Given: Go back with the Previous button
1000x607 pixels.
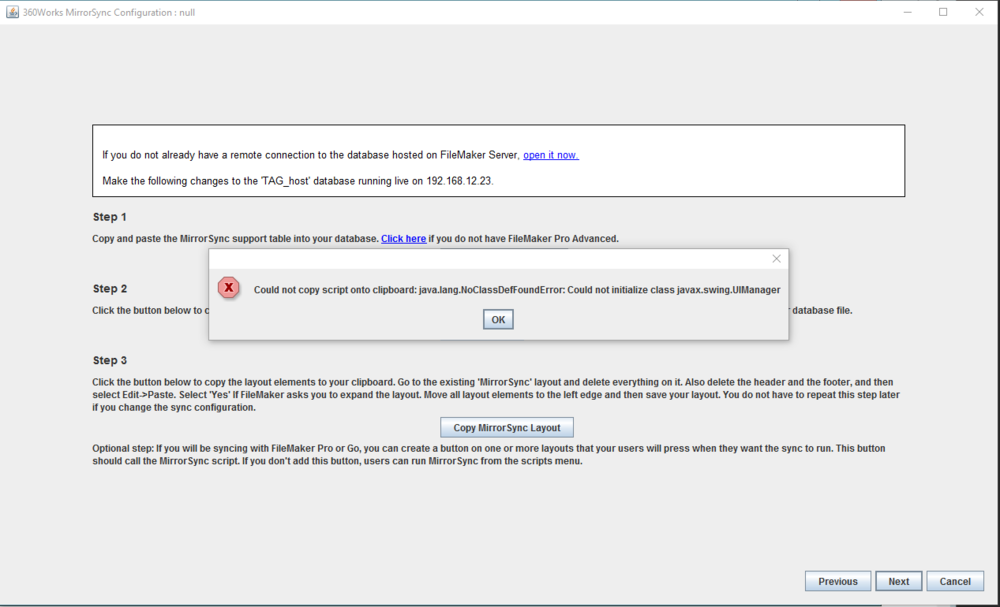Looking at the screenshot, I should (x=838, y=581).
